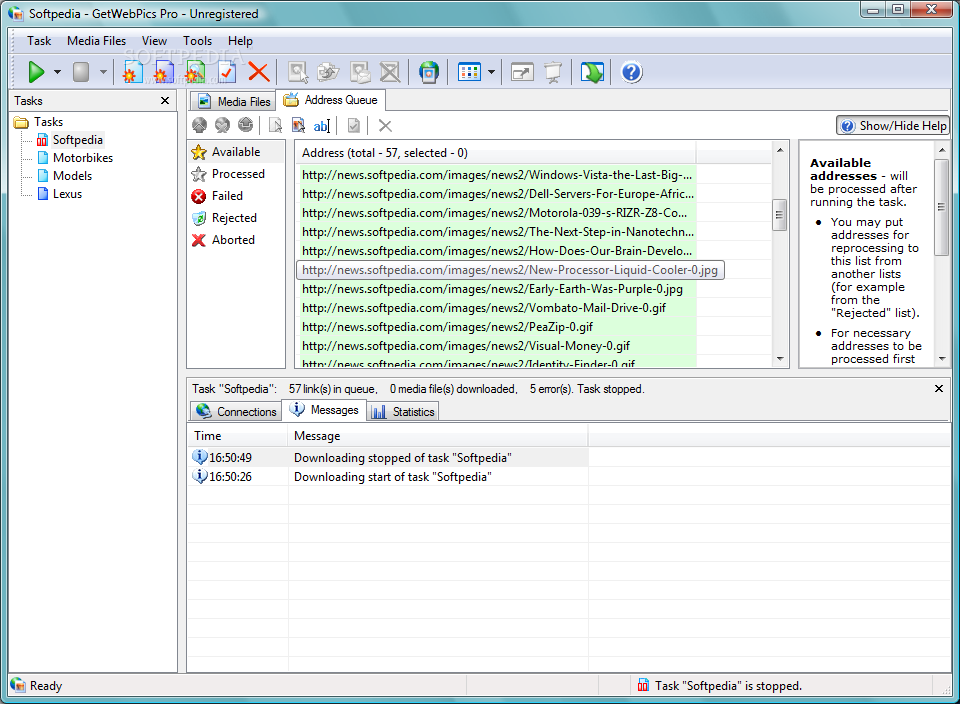Viewport: 960px width, 704px height.
Task: Click the help pane scroll down arrow
Action: pos(942,359)
